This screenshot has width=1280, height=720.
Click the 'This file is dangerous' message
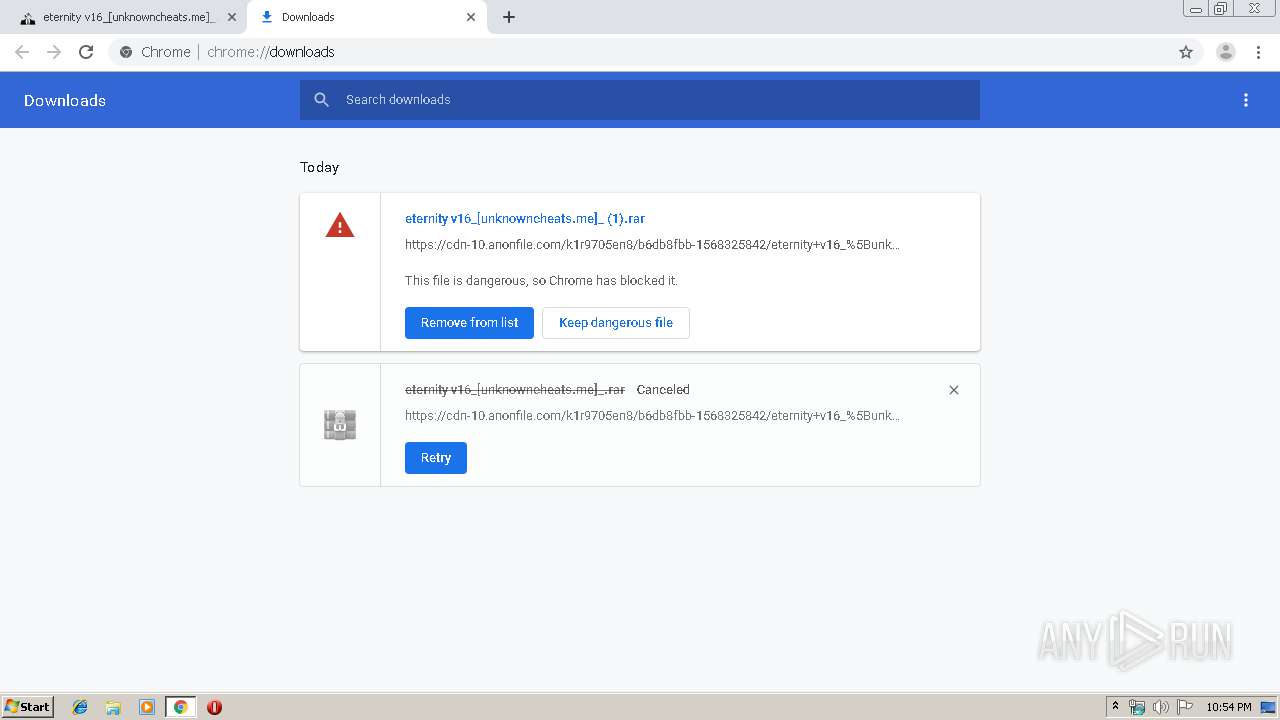[541, 281]
